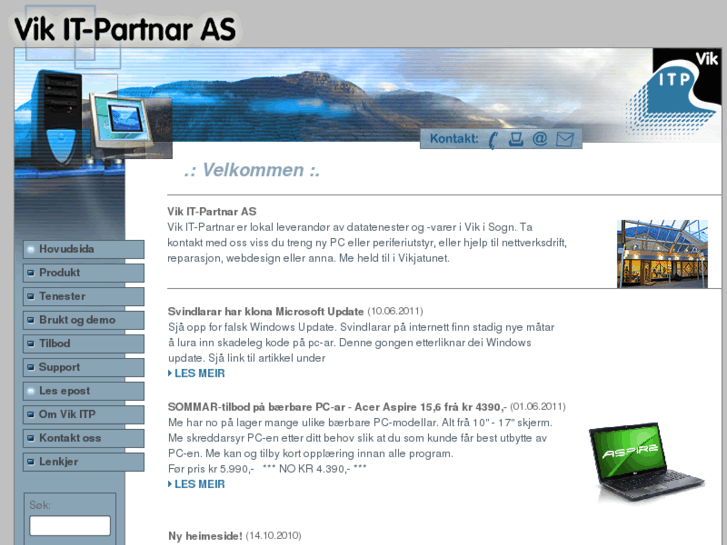
Task: Select Brukt og demo menu item
Action: tap(83, 320)
